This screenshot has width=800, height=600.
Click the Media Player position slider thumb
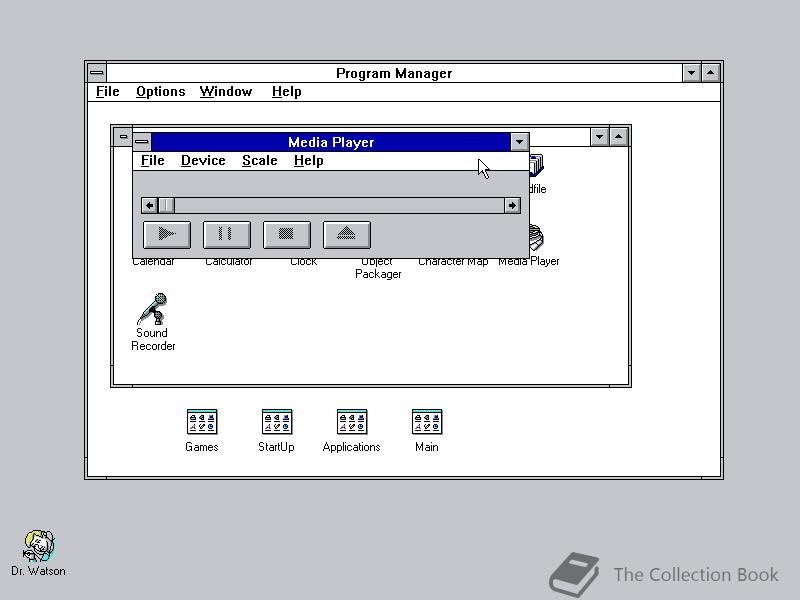[x=166, y=206]
